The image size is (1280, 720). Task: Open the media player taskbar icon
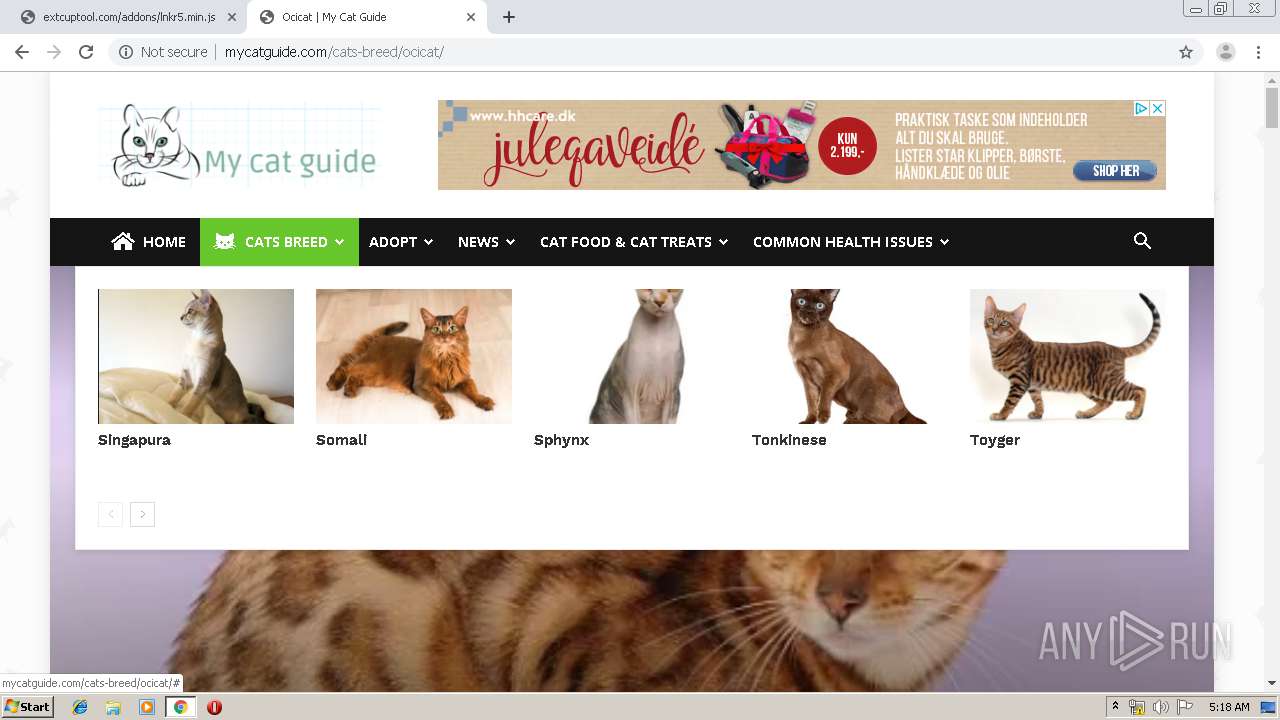pos(147,707)
